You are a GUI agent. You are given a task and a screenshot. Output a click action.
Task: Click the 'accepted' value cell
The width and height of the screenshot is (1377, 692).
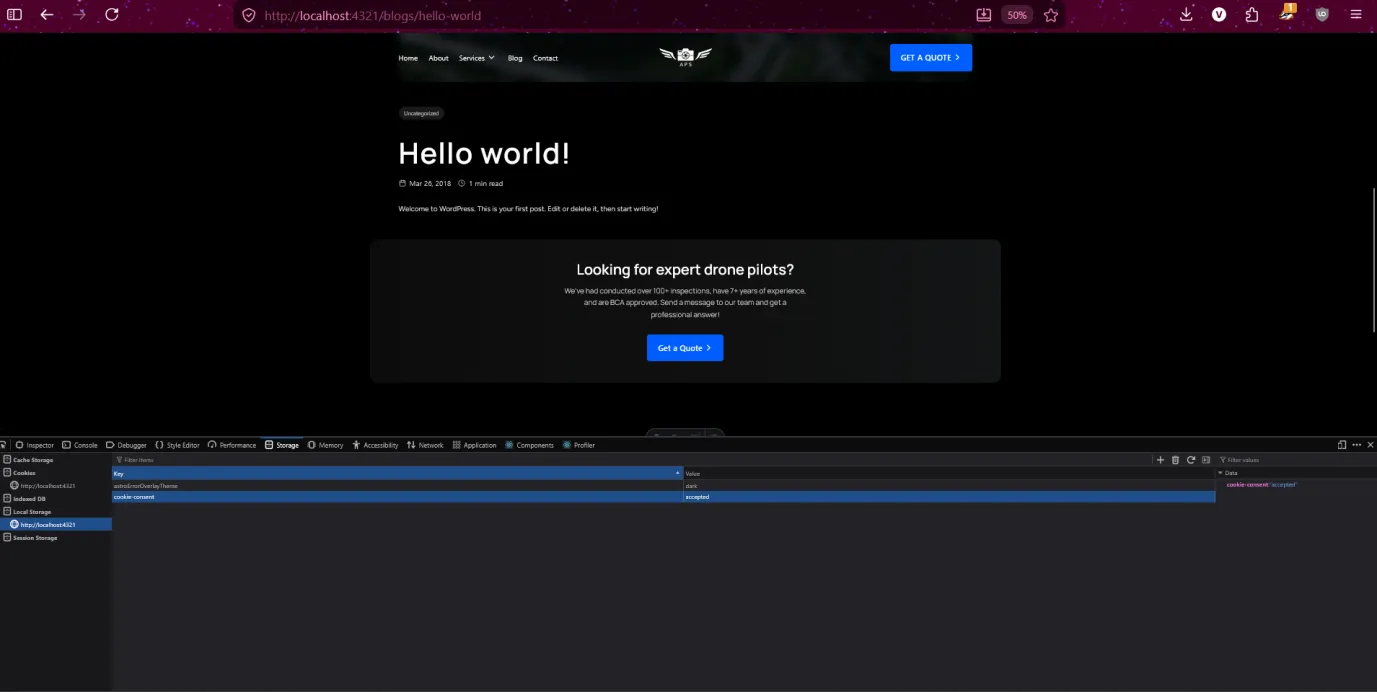[x=948, y=497]
